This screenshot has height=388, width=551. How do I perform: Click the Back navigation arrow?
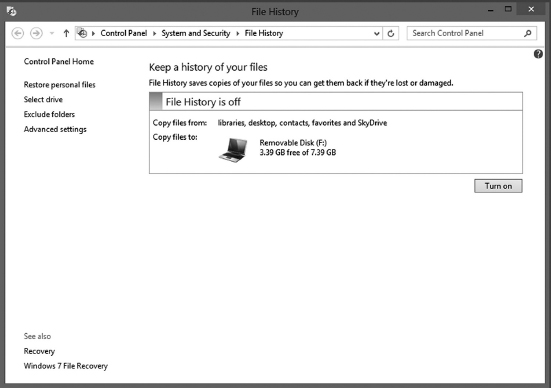(x=18, y=33)
